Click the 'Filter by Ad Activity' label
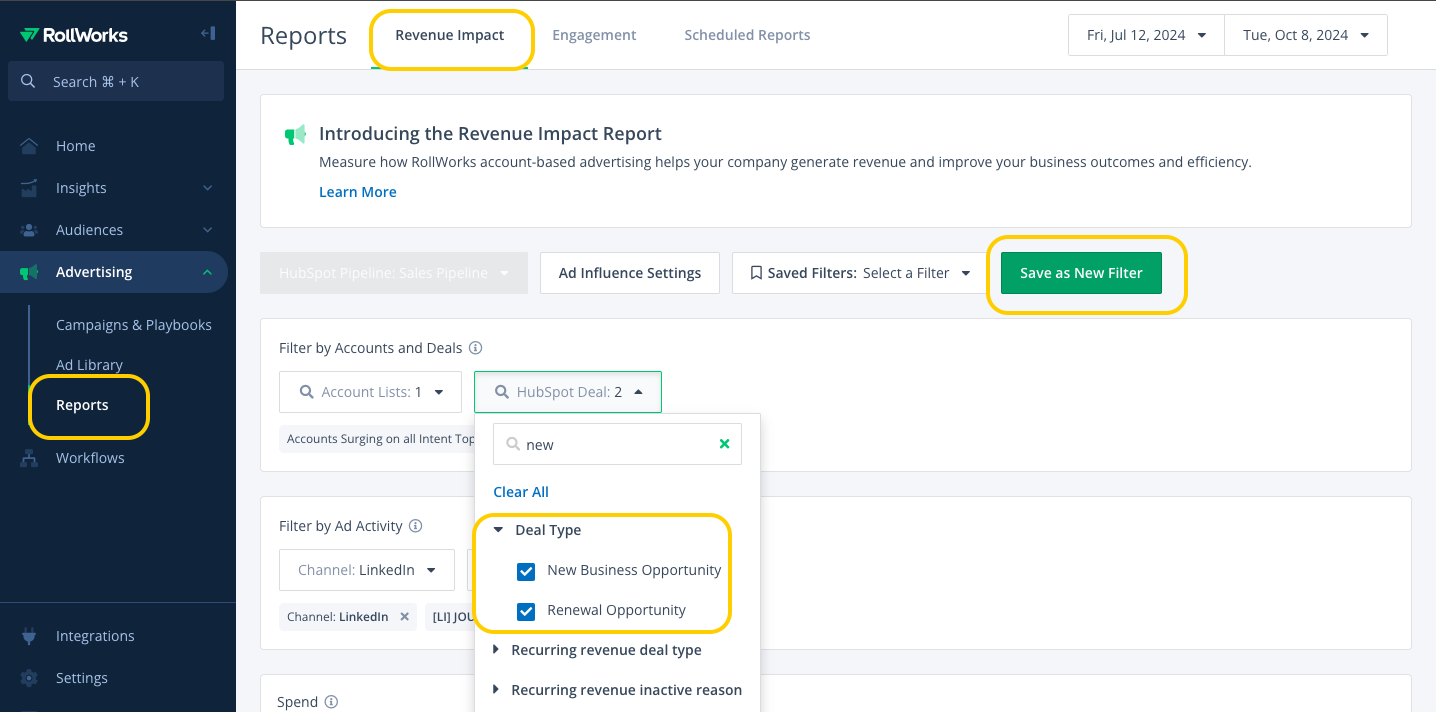Viewport: 1436px width, 712px height. click(x=341, y=526)
